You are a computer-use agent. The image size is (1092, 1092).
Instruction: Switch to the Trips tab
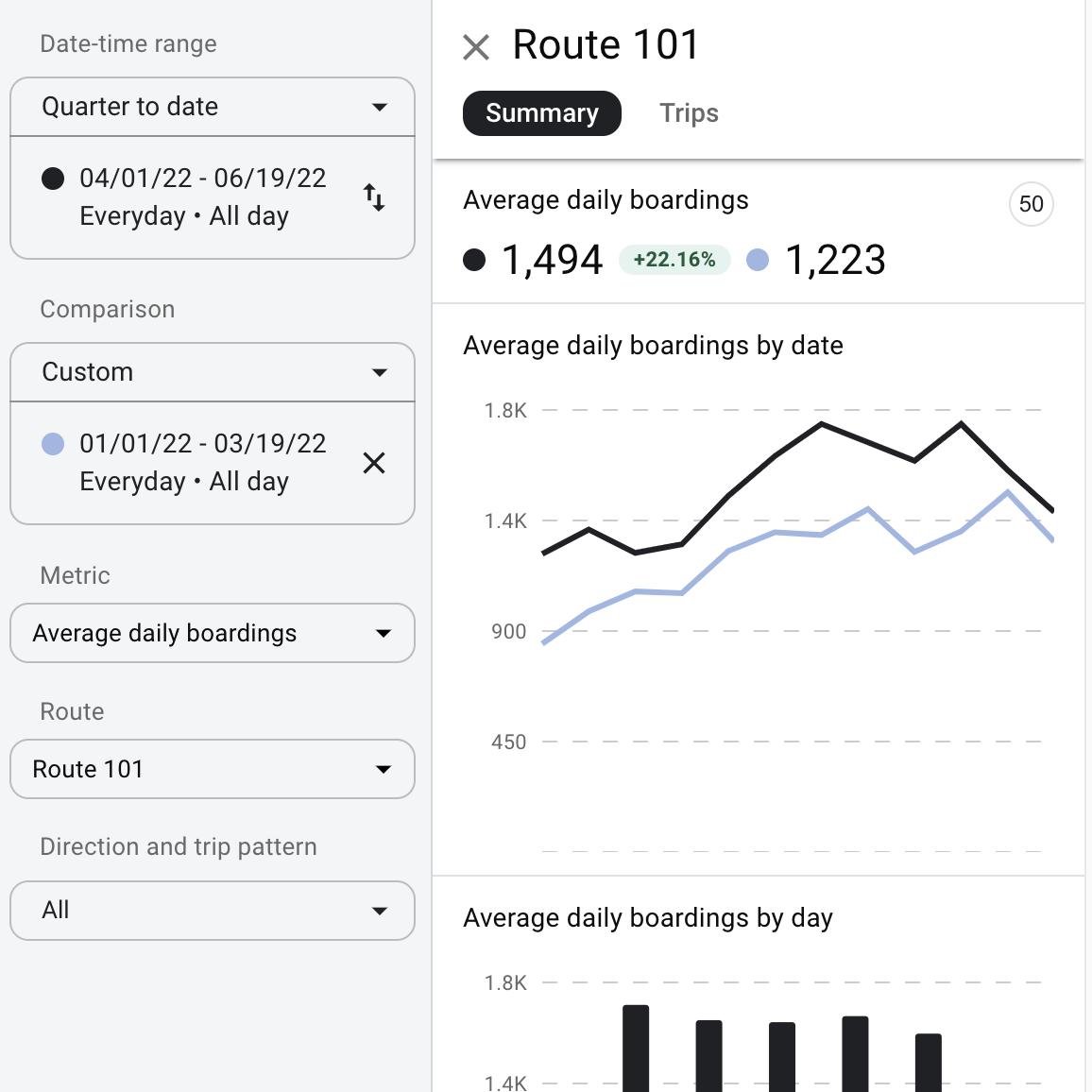tap(689, 113)
